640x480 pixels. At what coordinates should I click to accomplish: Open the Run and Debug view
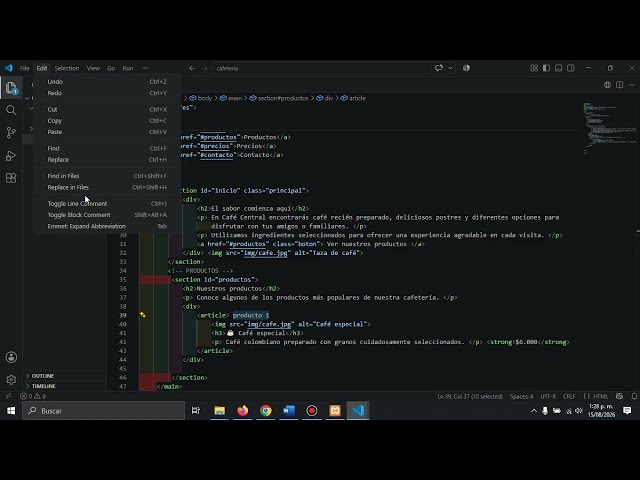pyautogui.click(x=11, y=156)
